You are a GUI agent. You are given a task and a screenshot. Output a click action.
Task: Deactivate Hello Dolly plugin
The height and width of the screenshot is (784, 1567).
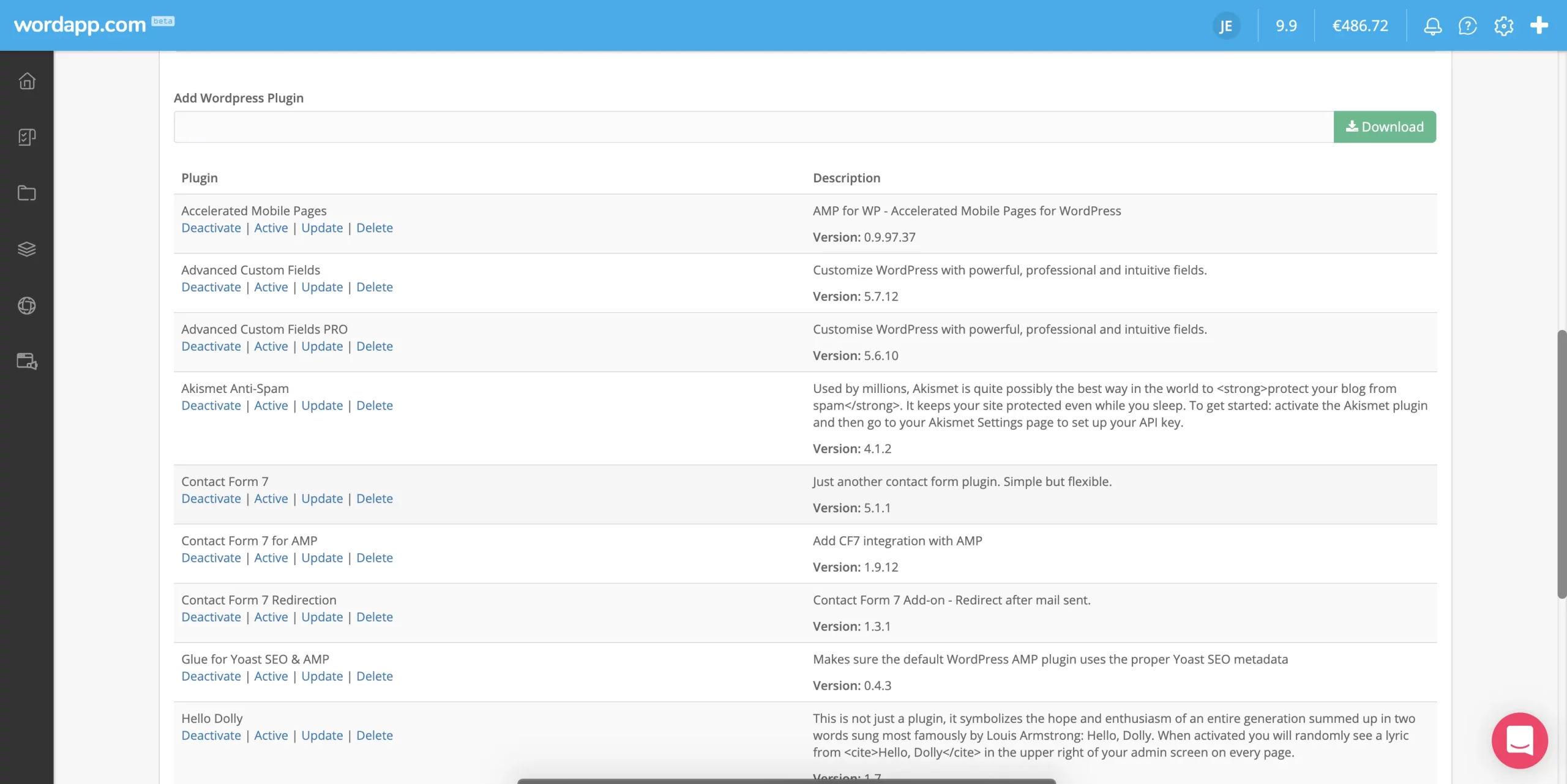coord(211,736)
